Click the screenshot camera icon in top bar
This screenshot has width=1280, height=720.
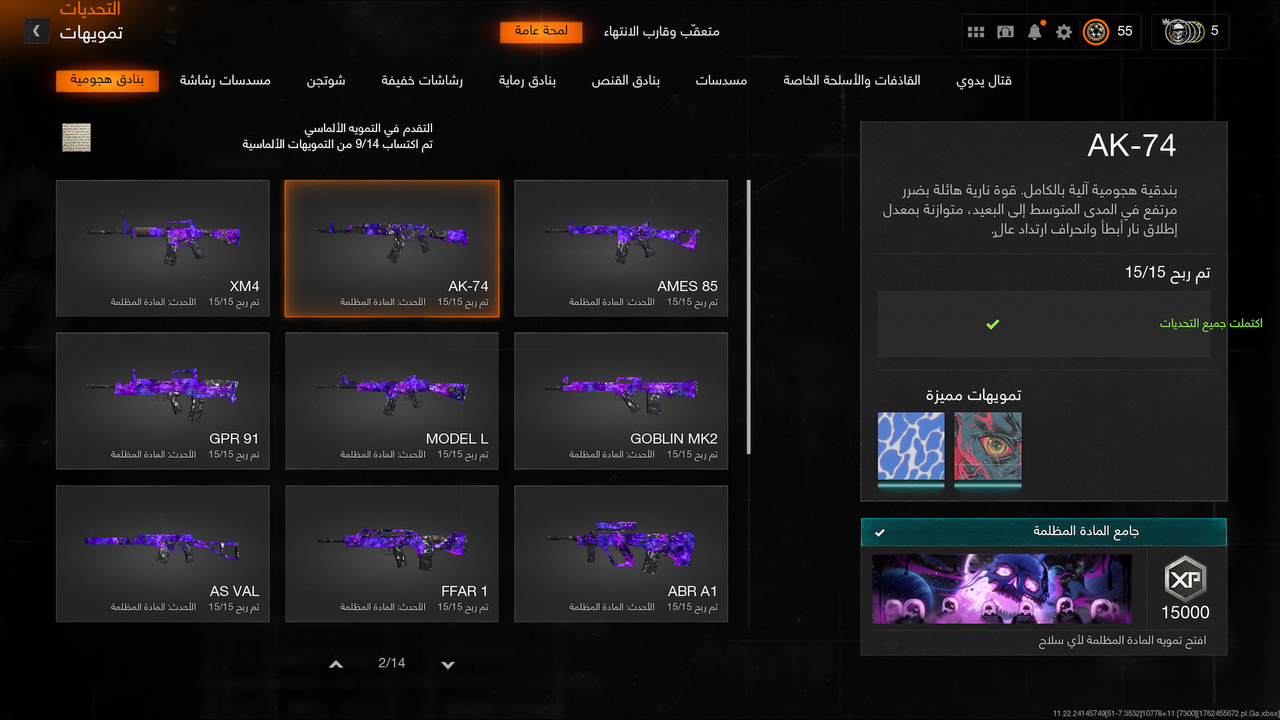[x=1005, y=31]
